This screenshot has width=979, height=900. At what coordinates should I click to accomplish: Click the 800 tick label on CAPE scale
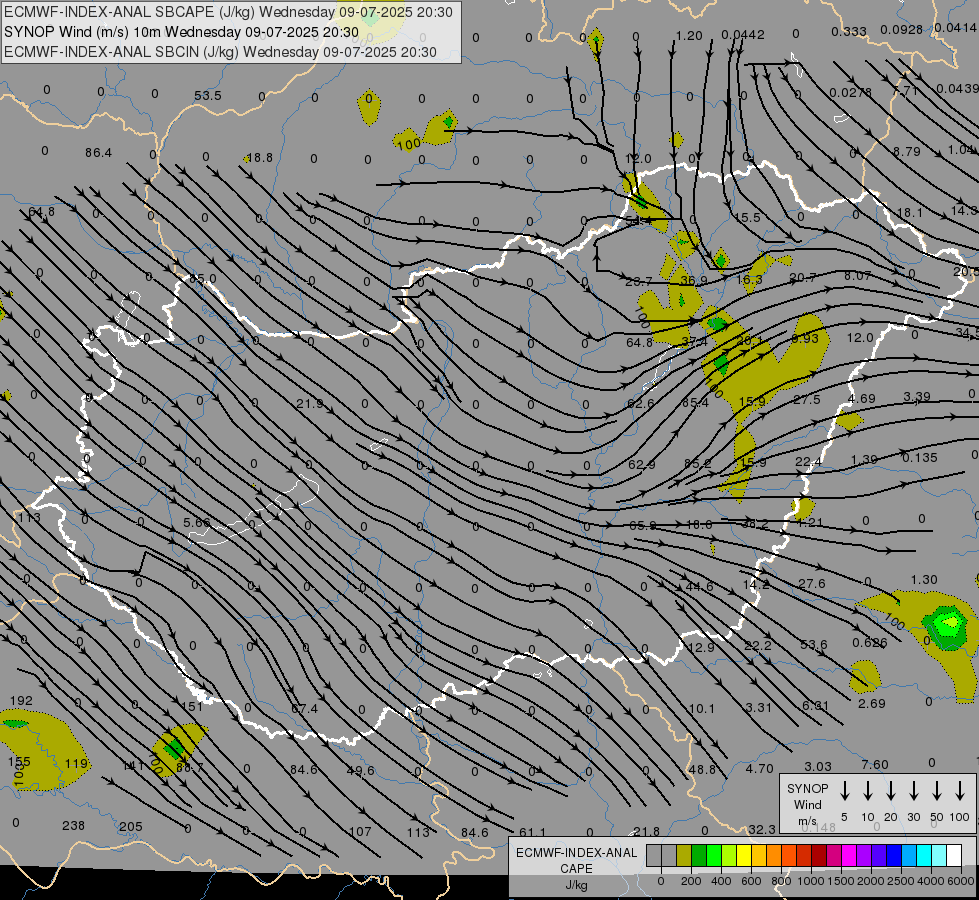[781, 881]
